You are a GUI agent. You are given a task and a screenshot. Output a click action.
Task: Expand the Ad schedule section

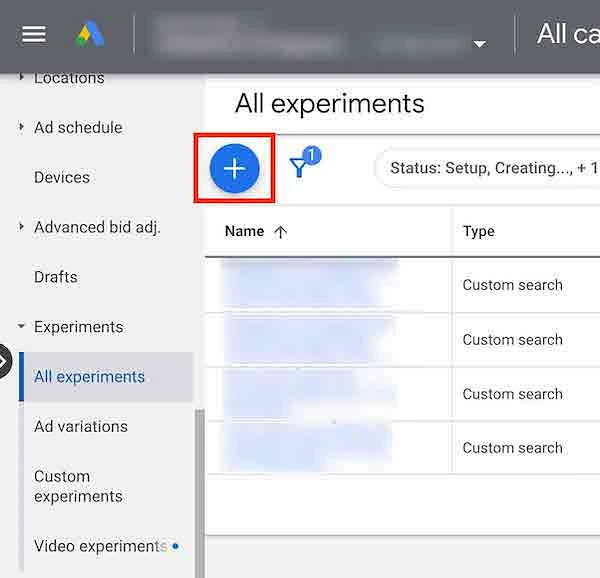tap(21, 127)
